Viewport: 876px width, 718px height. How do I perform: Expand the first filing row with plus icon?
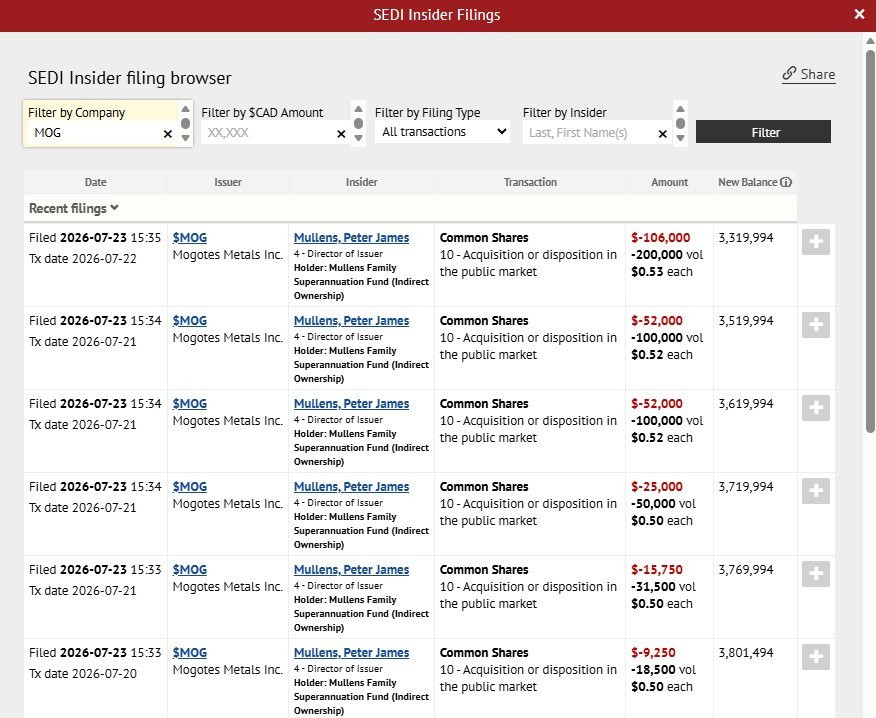(x=816, y=242)
